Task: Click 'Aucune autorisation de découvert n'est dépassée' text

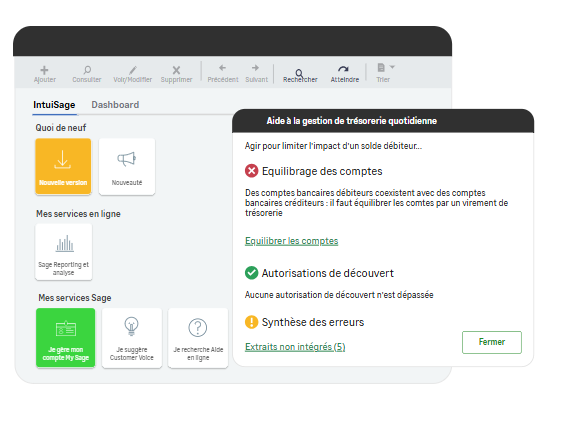Action: tap(339, 295)
